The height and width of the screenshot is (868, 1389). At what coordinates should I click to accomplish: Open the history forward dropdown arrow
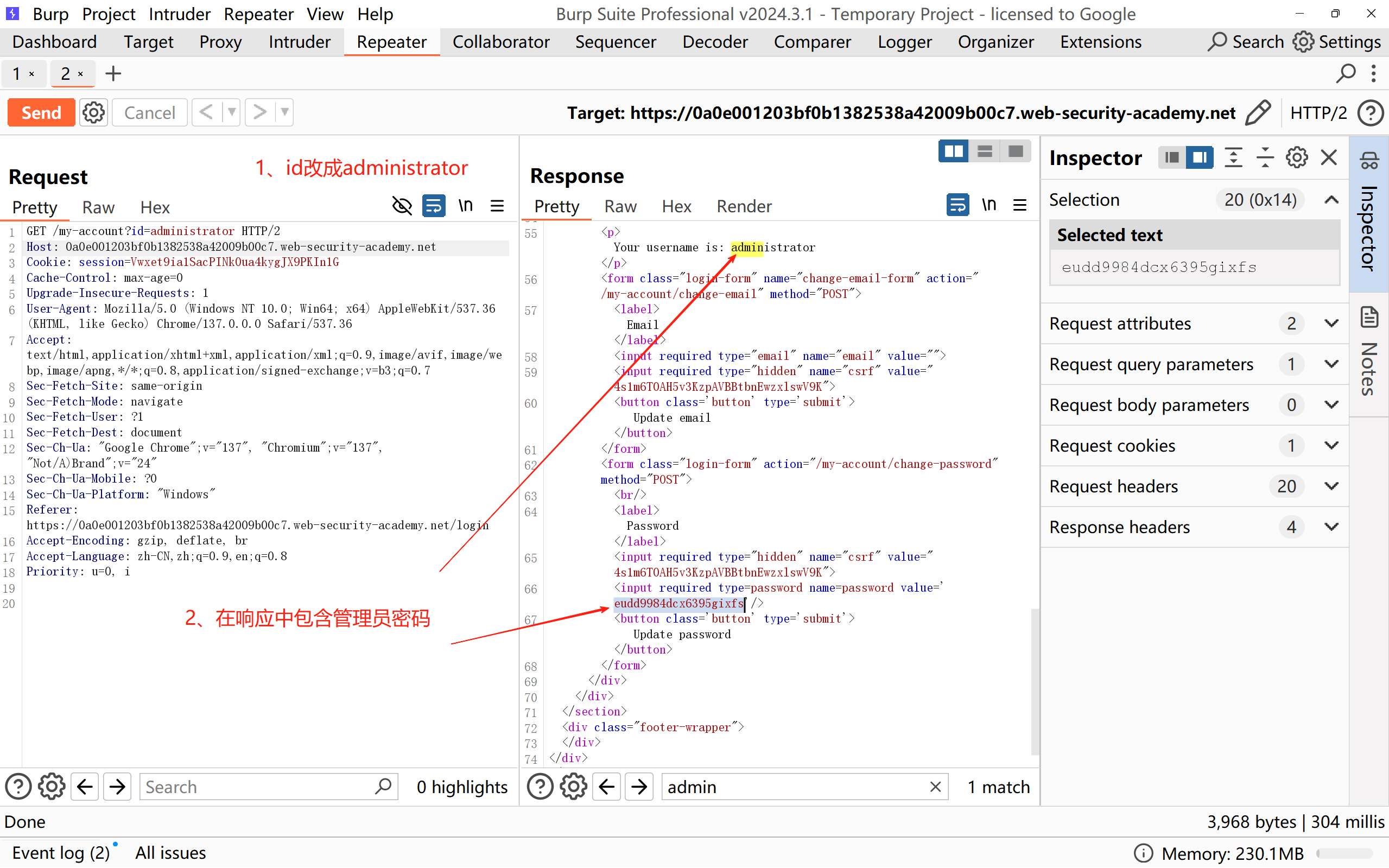coord(284,112)
